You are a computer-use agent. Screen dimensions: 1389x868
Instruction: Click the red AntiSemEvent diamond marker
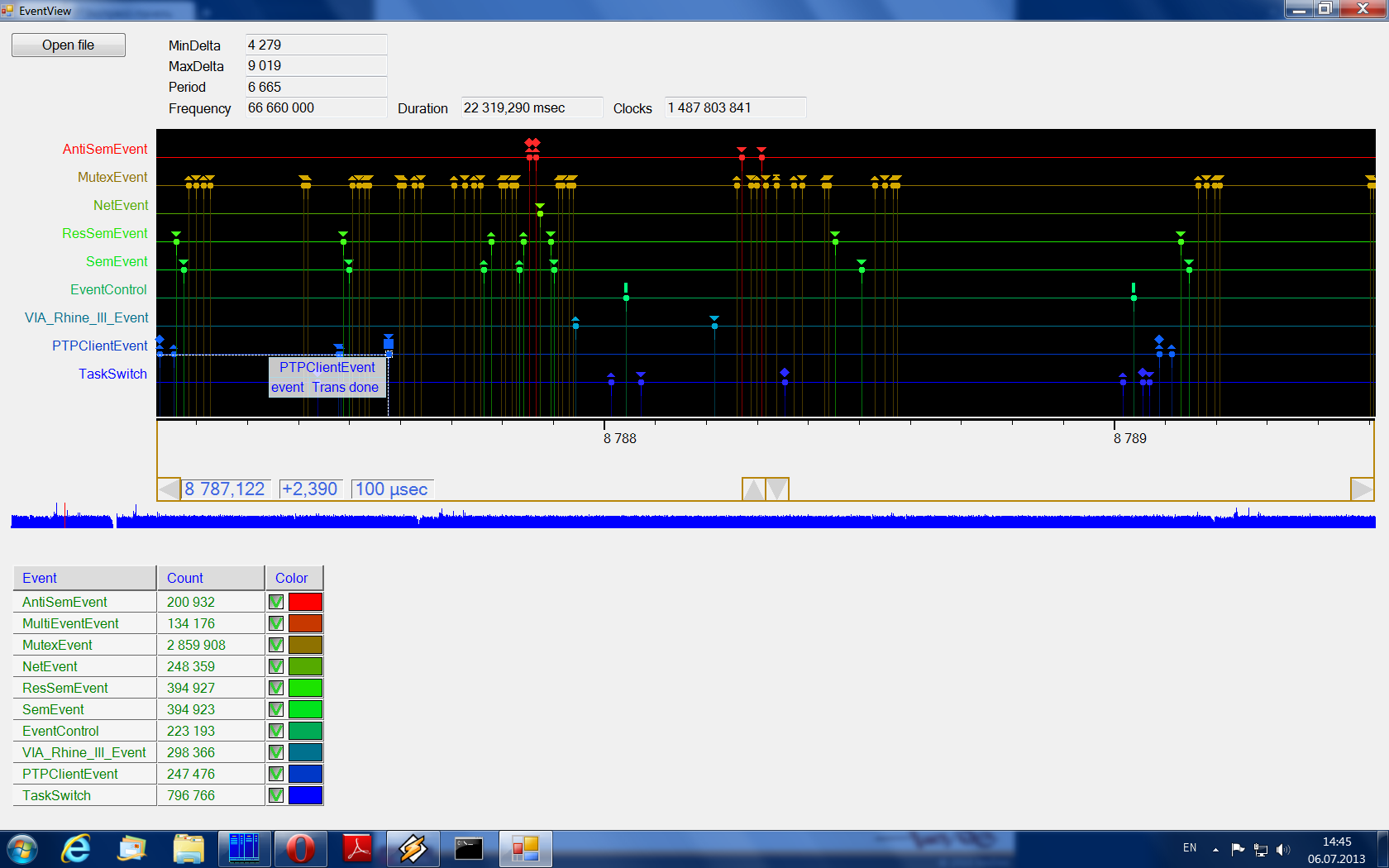pos(532,143)
